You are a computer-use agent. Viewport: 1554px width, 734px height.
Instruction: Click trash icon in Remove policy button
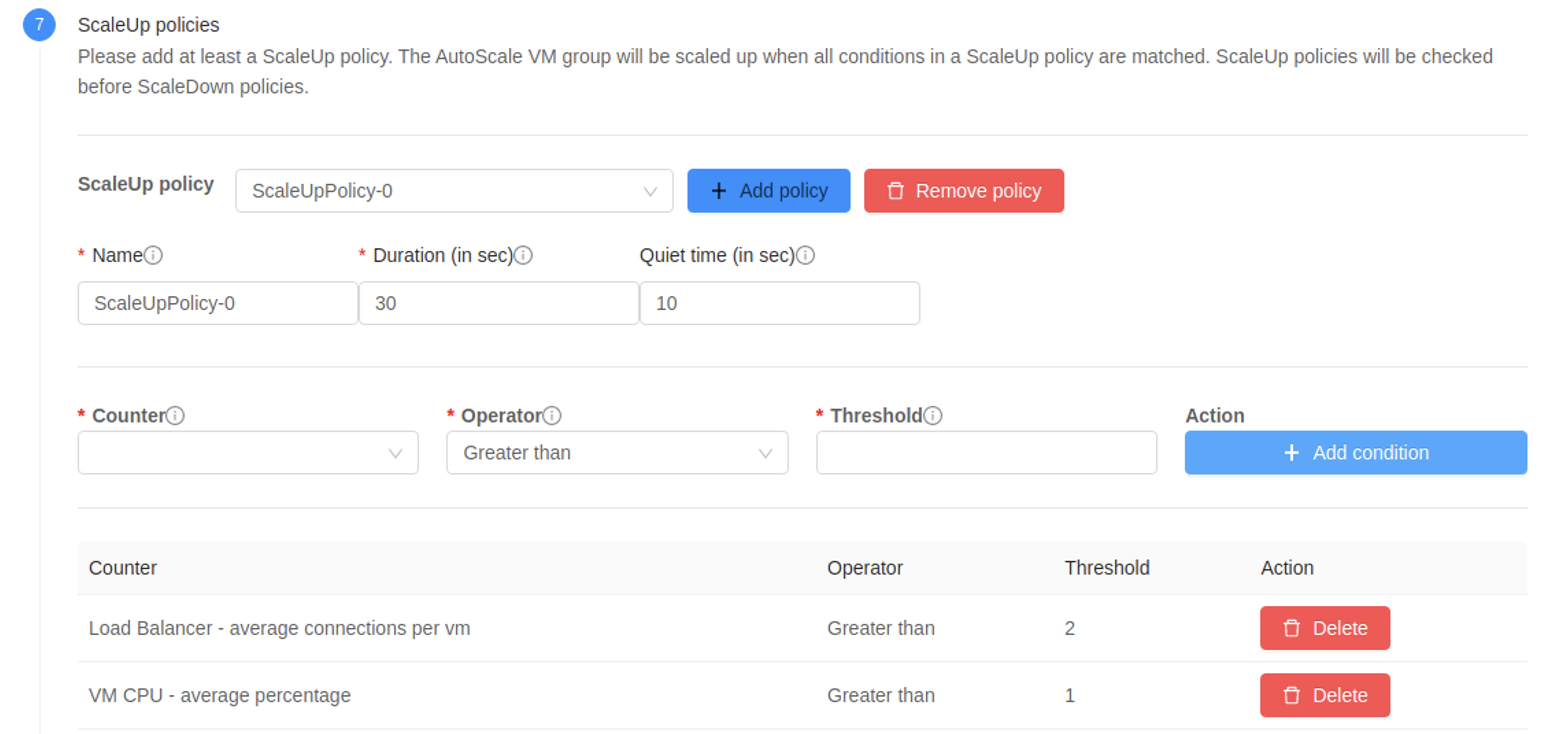tap(895, 190)
